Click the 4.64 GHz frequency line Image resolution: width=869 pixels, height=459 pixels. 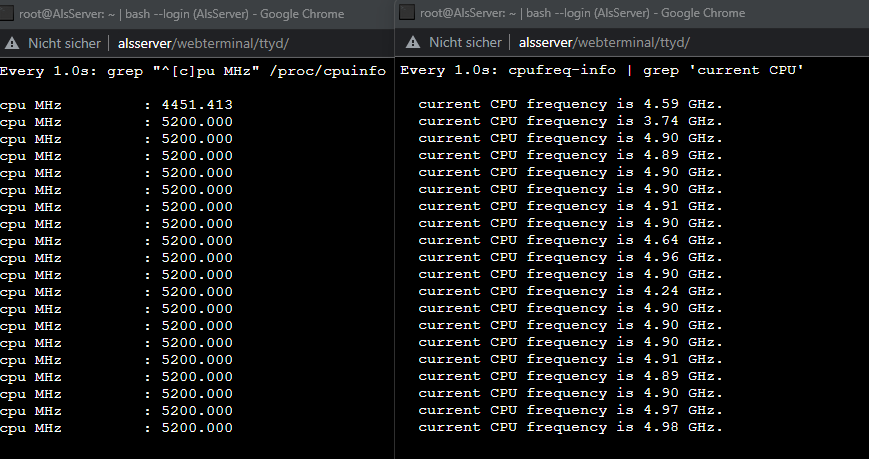click(571, 240)
